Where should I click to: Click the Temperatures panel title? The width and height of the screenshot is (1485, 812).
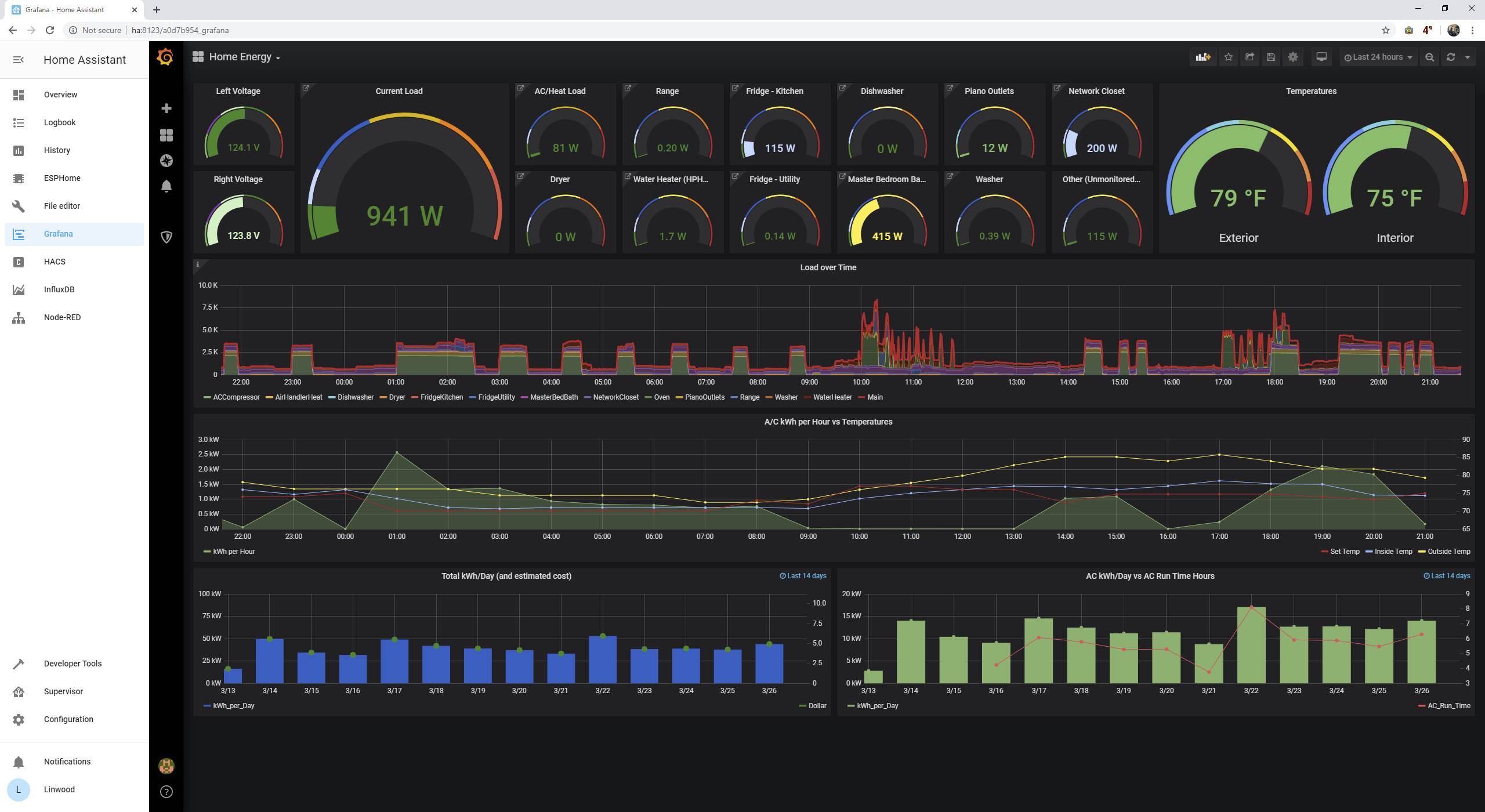pos(1311,91)
